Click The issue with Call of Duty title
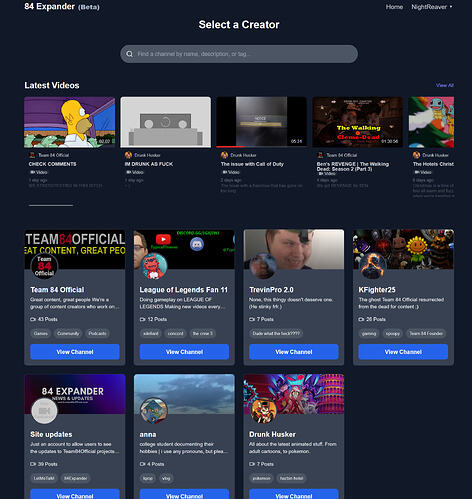Viewport: 472px width, 499px height. 252,164
